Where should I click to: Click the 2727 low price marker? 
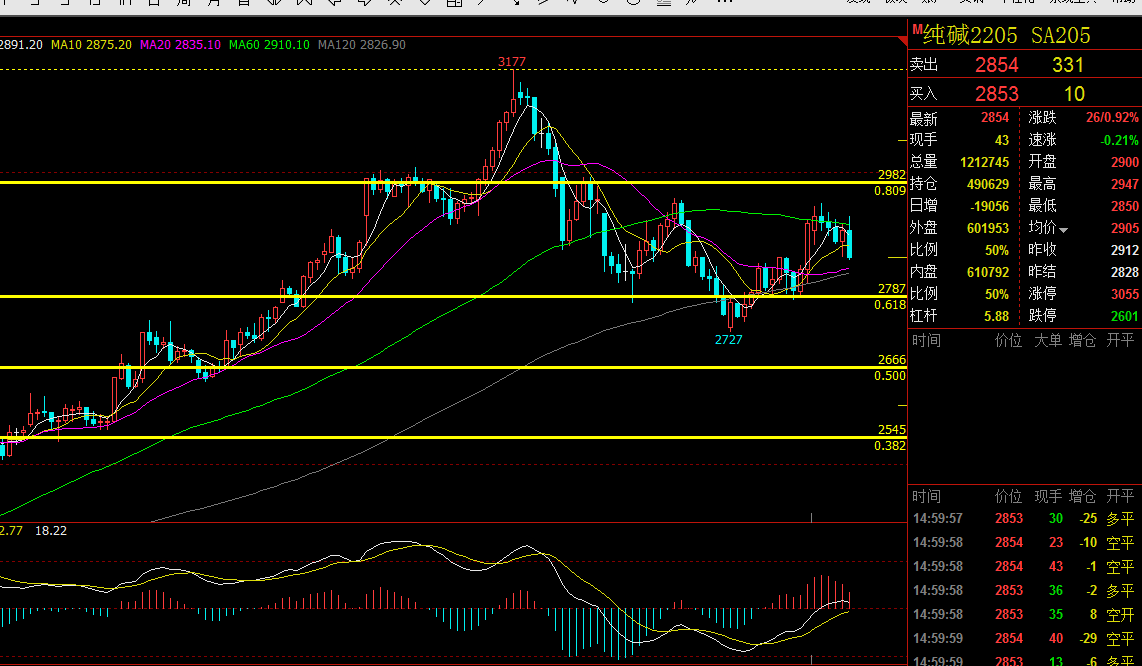[728, 340]
